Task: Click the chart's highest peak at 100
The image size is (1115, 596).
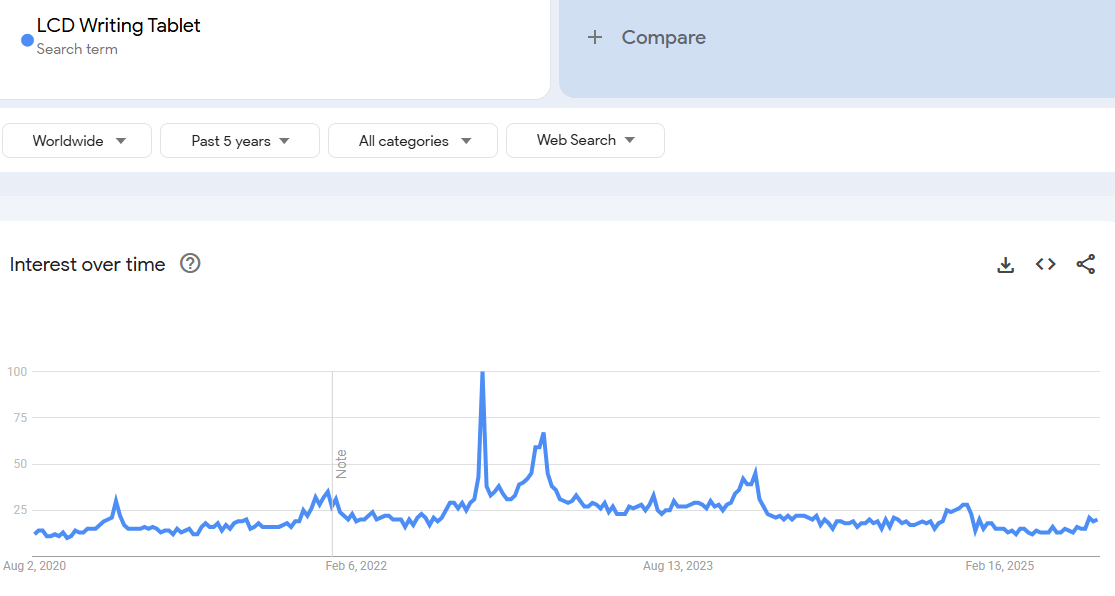Action: coord(483,373)
